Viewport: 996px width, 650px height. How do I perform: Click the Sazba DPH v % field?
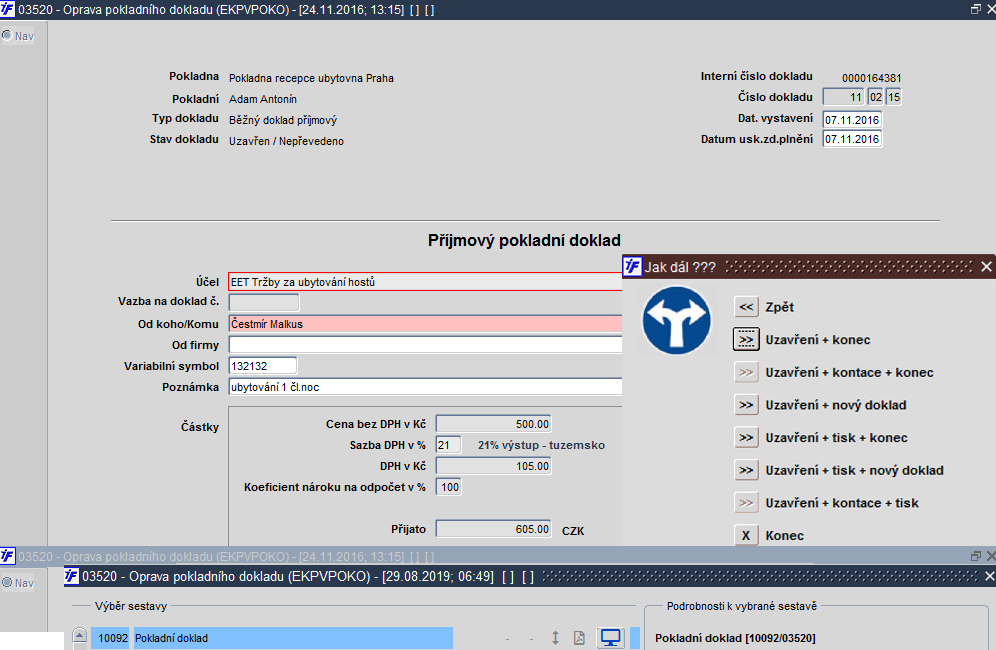click(448, 445)
